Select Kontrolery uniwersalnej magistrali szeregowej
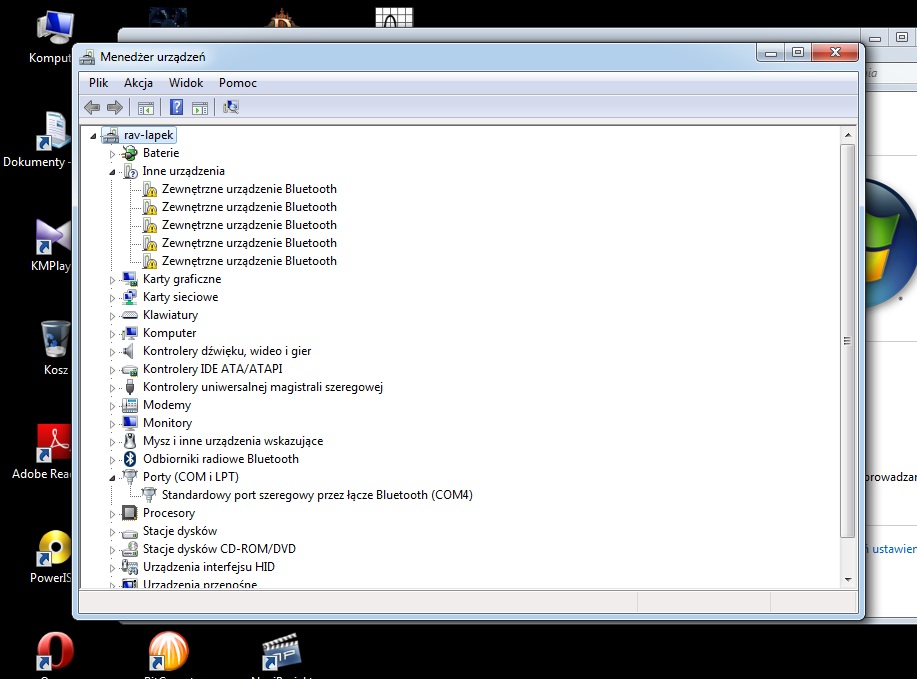The height and width of the screenshot is (679, 917). (263, 387)
